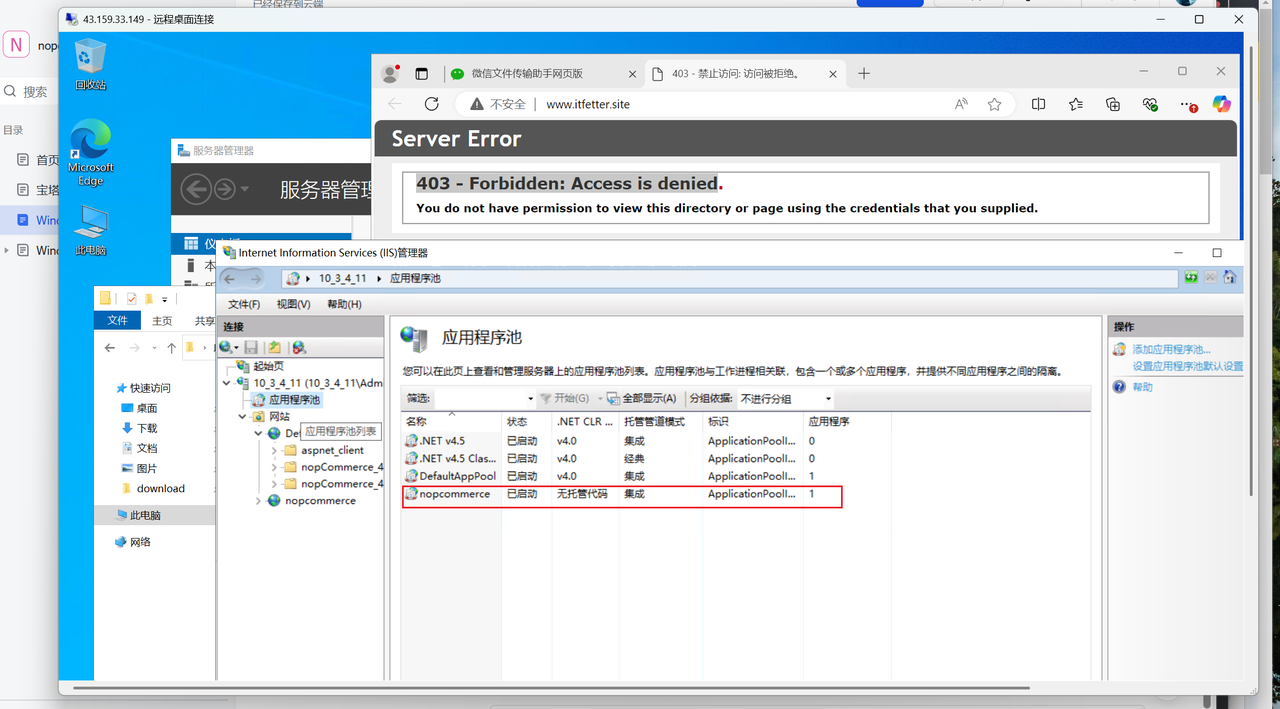
Task: Collapse the 10_3_4_11 server node
Action: [227, 382]
